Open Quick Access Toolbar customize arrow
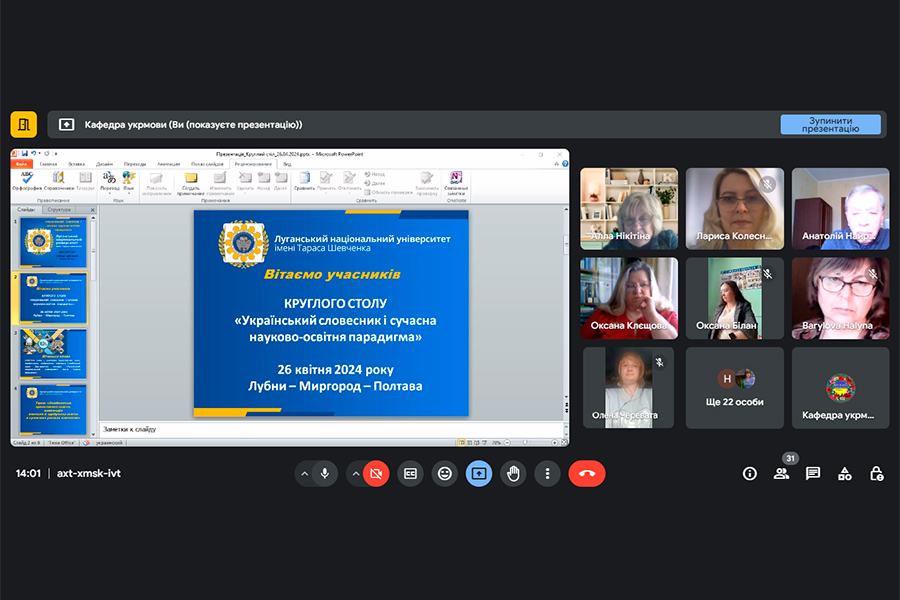This screenshot has width=900, height=600. pos(56,154)
